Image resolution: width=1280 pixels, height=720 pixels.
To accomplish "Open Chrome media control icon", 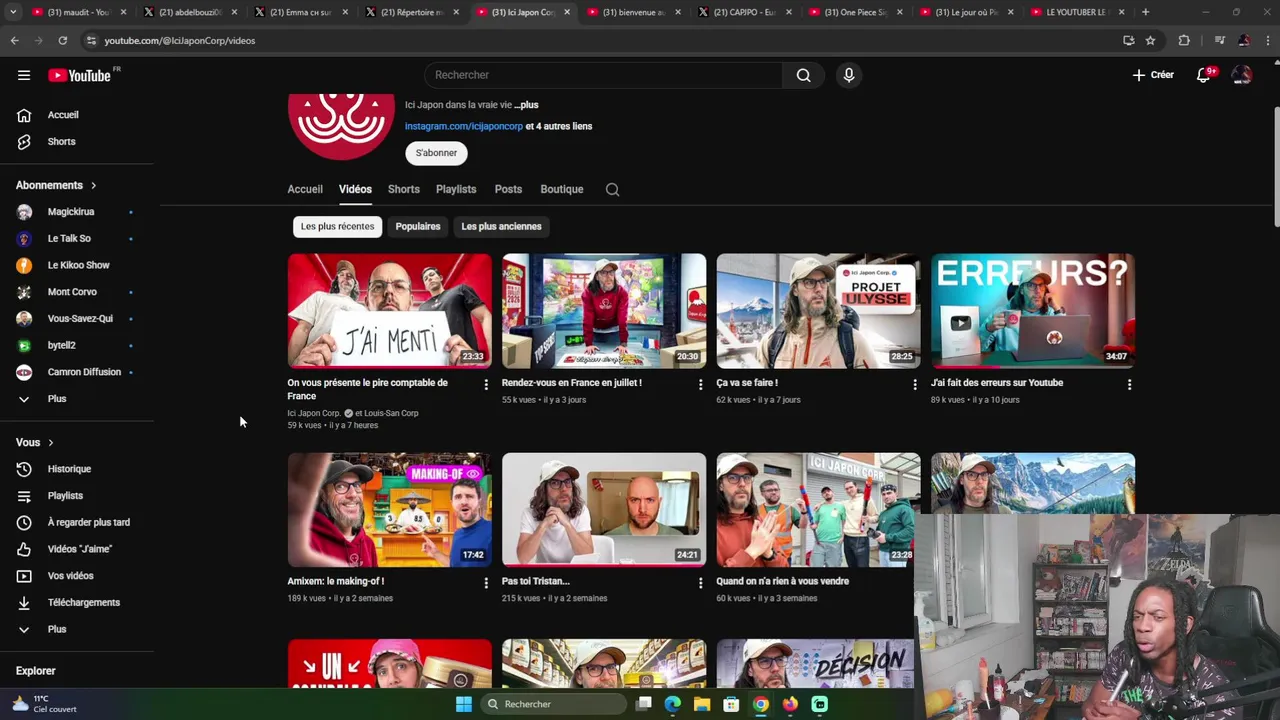I will pos(1219,40).
